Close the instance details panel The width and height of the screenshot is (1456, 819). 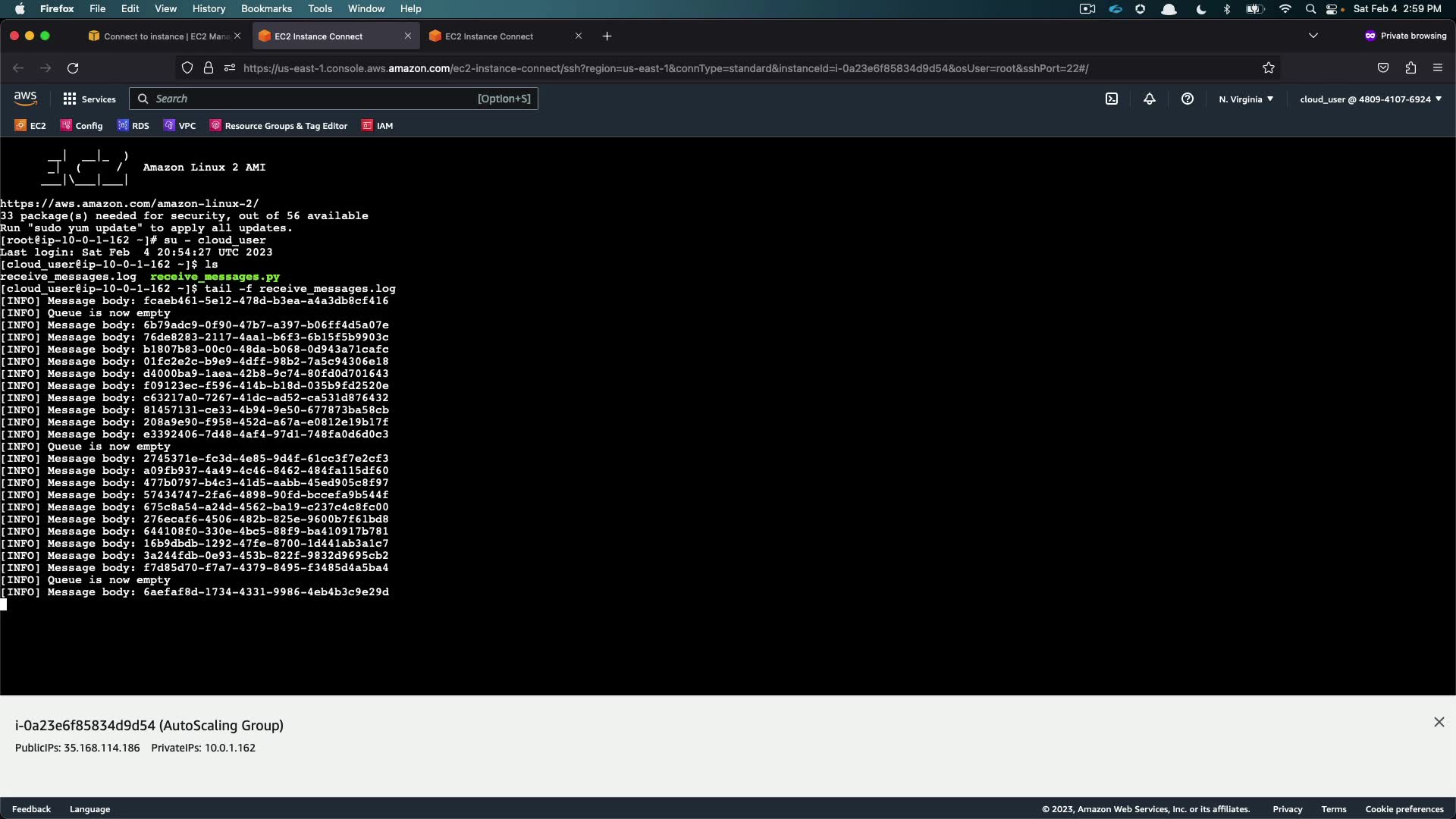point(1439,723)
